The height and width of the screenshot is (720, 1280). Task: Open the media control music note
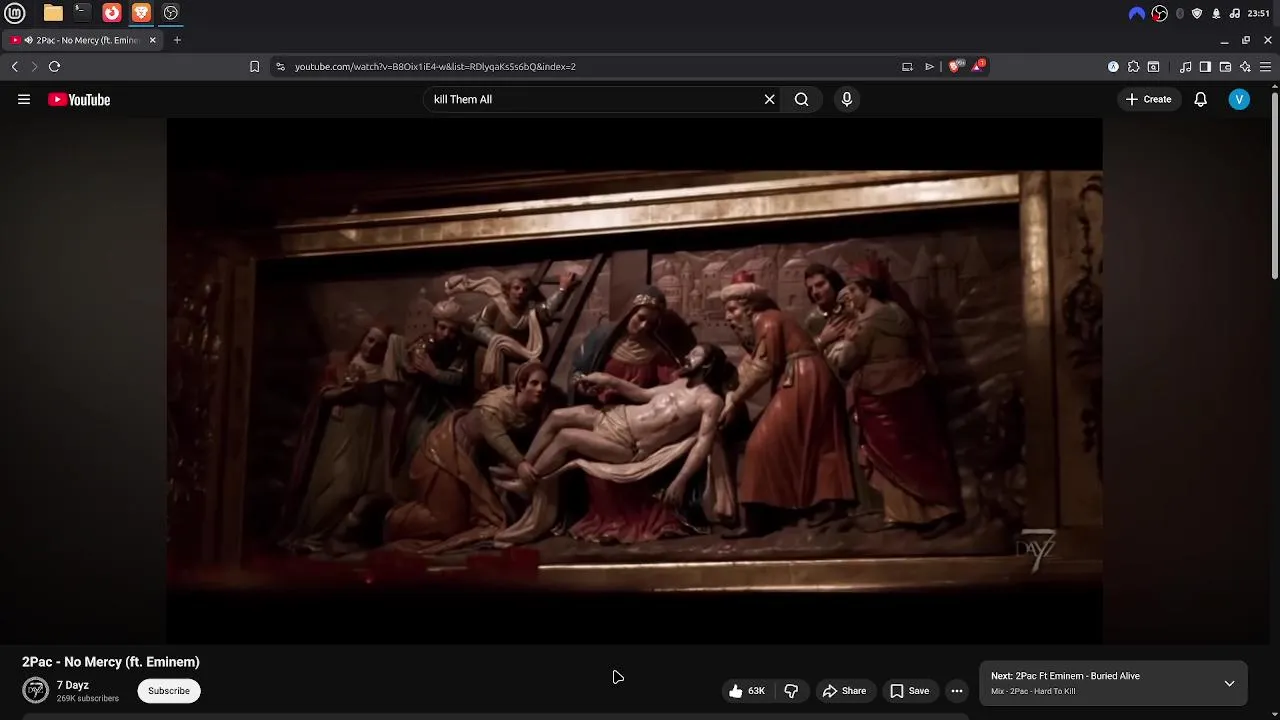click(1185, 66)
